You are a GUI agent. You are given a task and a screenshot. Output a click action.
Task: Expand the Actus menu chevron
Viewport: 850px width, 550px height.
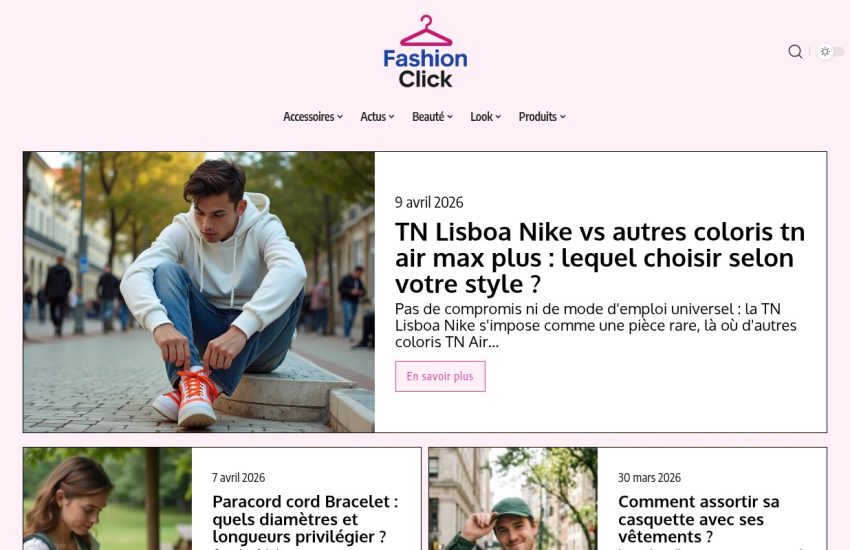pyautogui.click(x=391, y=117)
